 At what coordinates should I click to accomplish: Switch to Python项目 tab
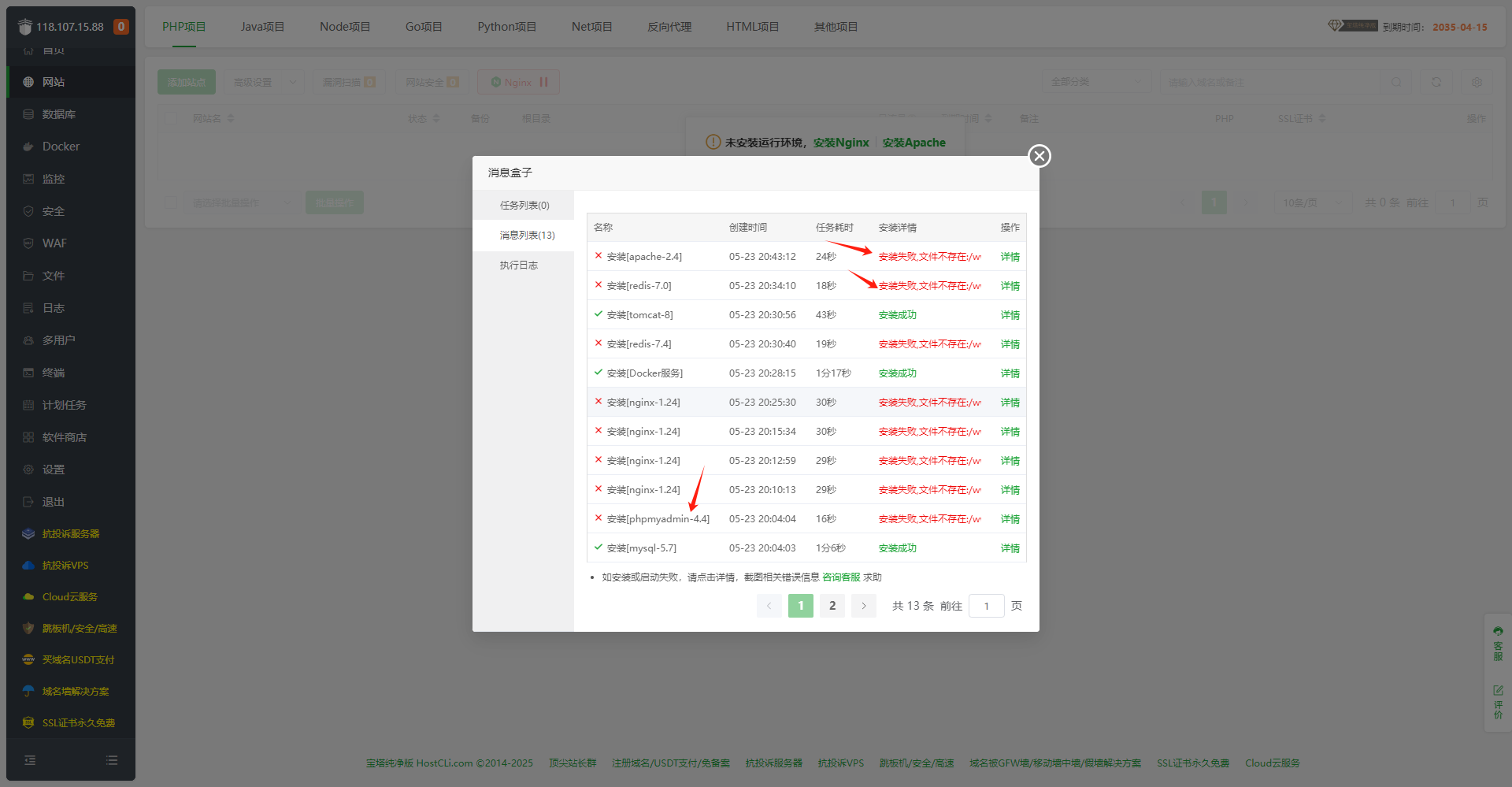[506, 27]
